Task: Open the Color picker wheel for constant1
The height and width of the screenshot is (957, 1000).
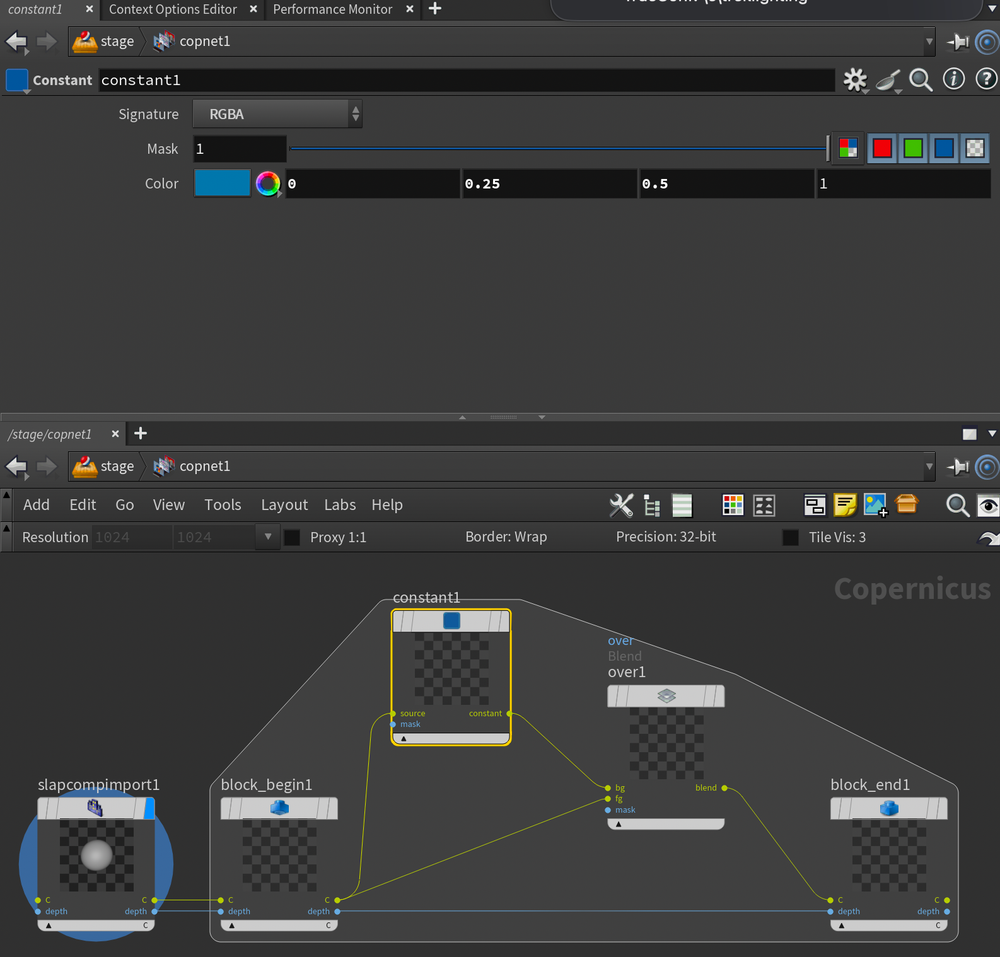Action: (x=266, y=183)
